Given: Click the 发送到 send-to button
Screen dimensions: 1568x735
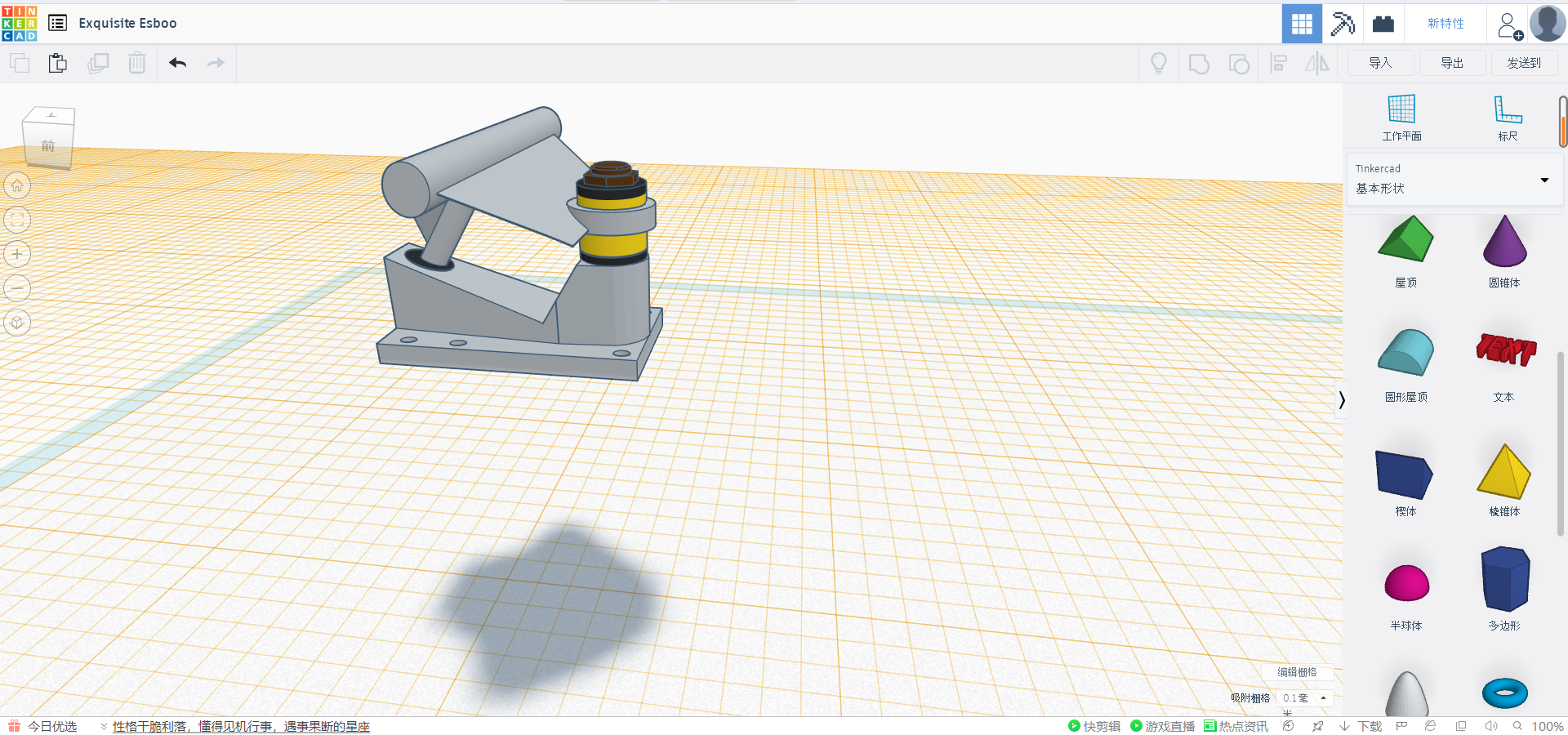Looking at the screenshot, I should [1524, 63].
